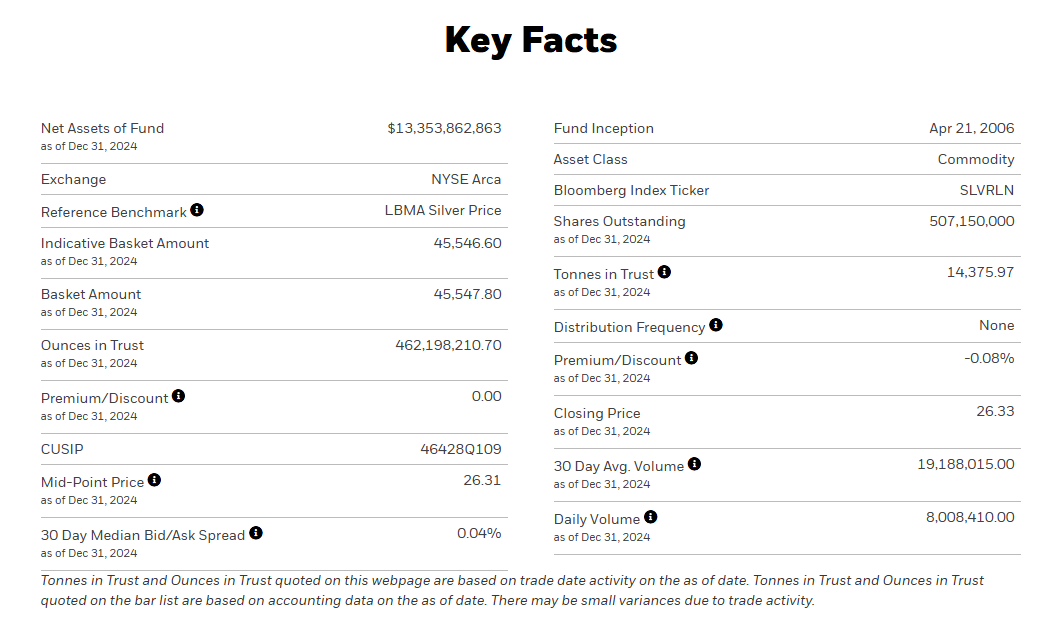The image size is (1045, 629).
Task: Click the Shares Outstanding value 507,150,000
Action: point(971,221)
